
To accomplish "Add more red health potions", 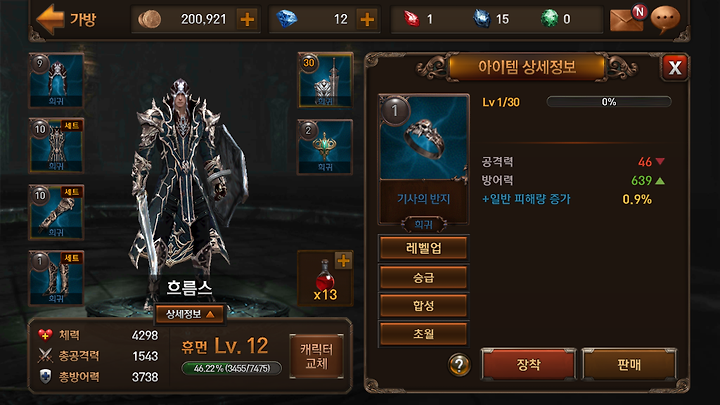I will click(x=343, y=261).
